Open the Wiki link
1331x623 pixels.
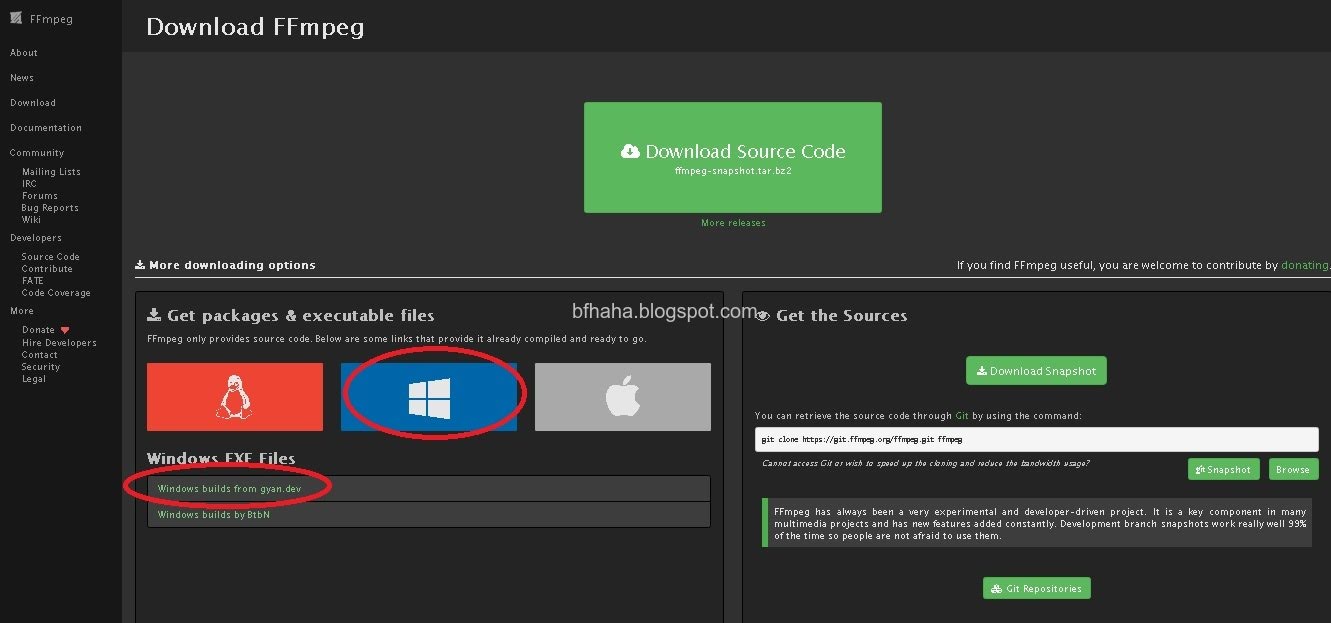point(31,220)
